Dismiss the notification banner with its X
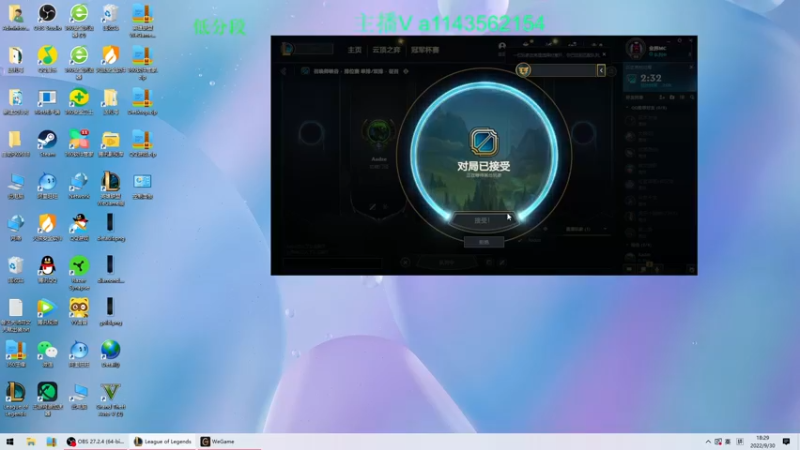This screenshot has width=800, height=450. tap(604, 55)
